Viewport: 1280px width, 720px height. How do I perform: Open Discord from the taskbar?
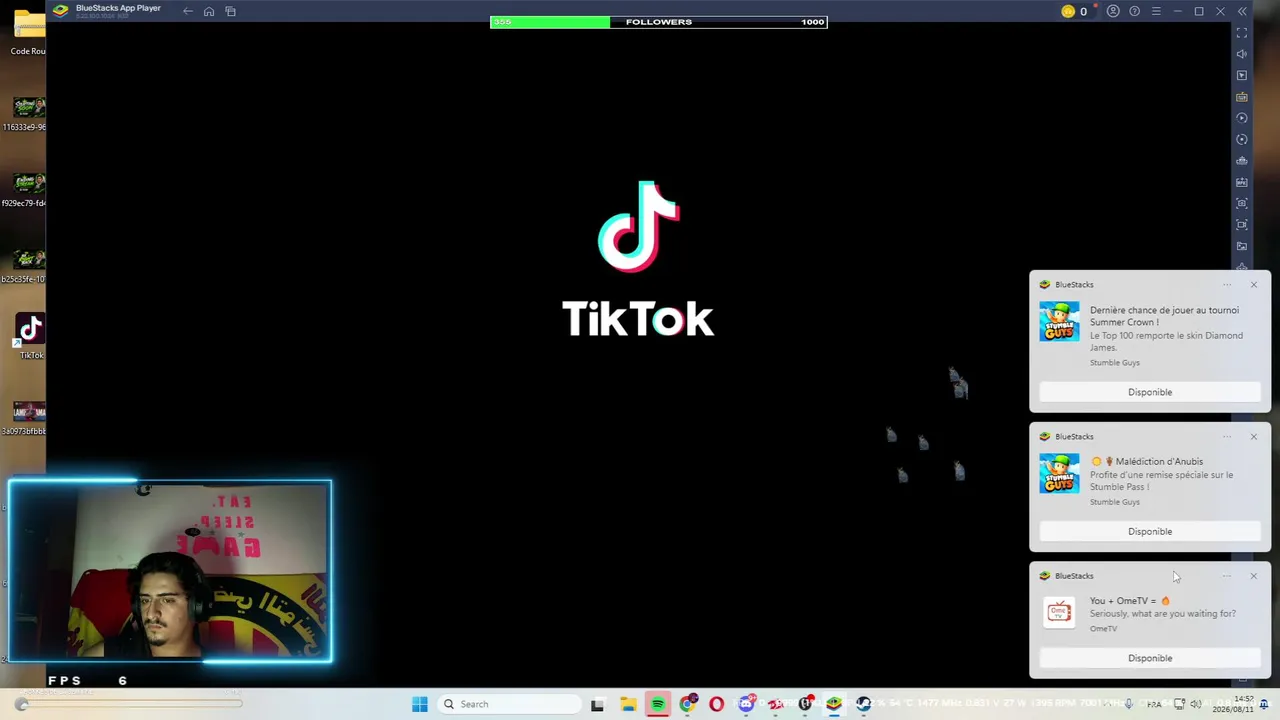746,704
